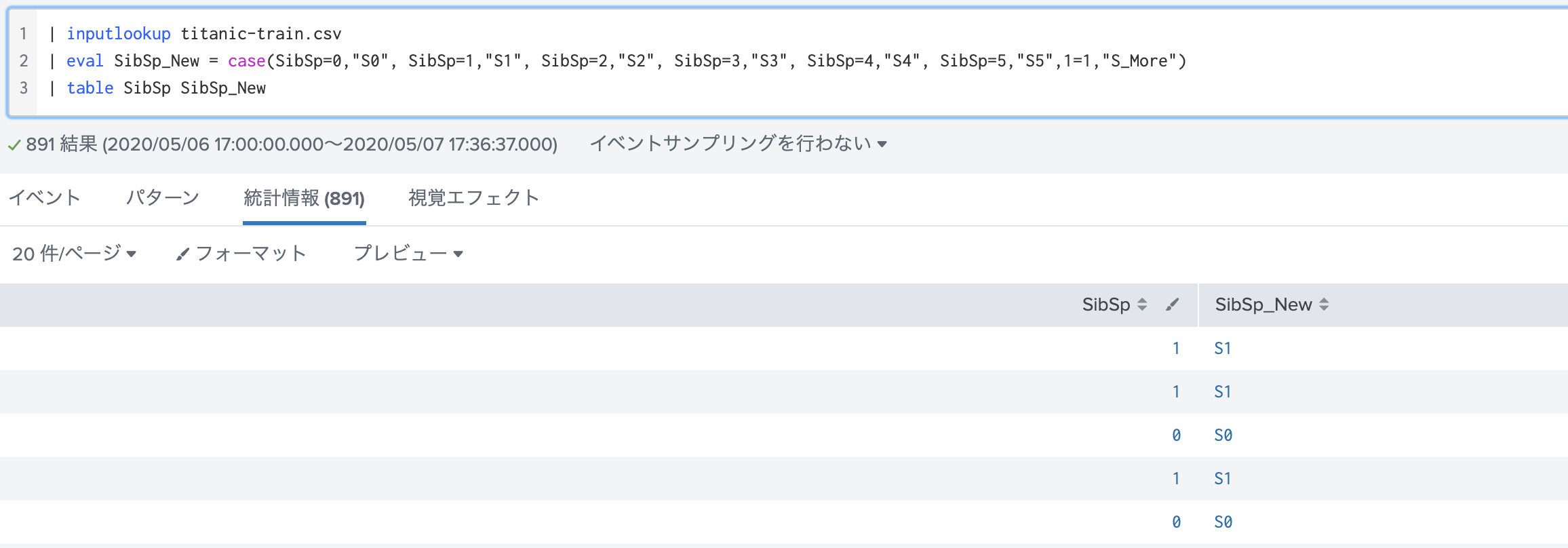Click the inputlookup command in the search
The height and width of the screenshot is (548, 1568).
119,34
